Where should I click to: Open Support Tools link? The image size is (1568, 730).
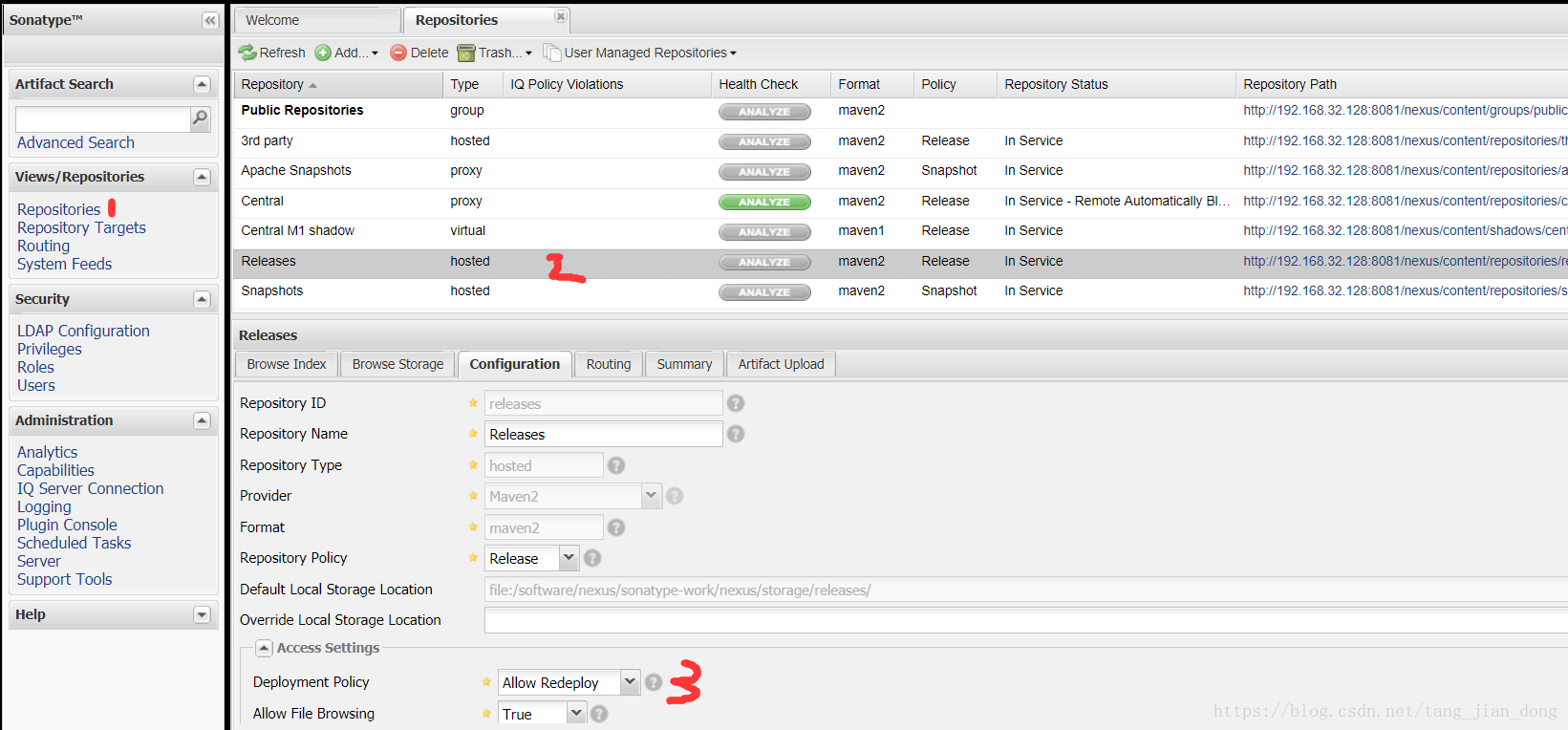pos(64,579)
